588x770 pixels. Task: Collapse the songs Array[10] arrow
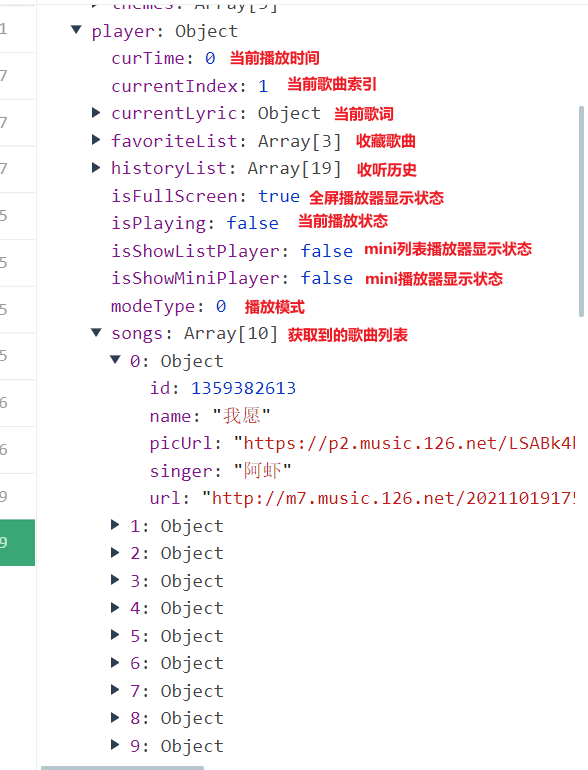click(96, 333)
